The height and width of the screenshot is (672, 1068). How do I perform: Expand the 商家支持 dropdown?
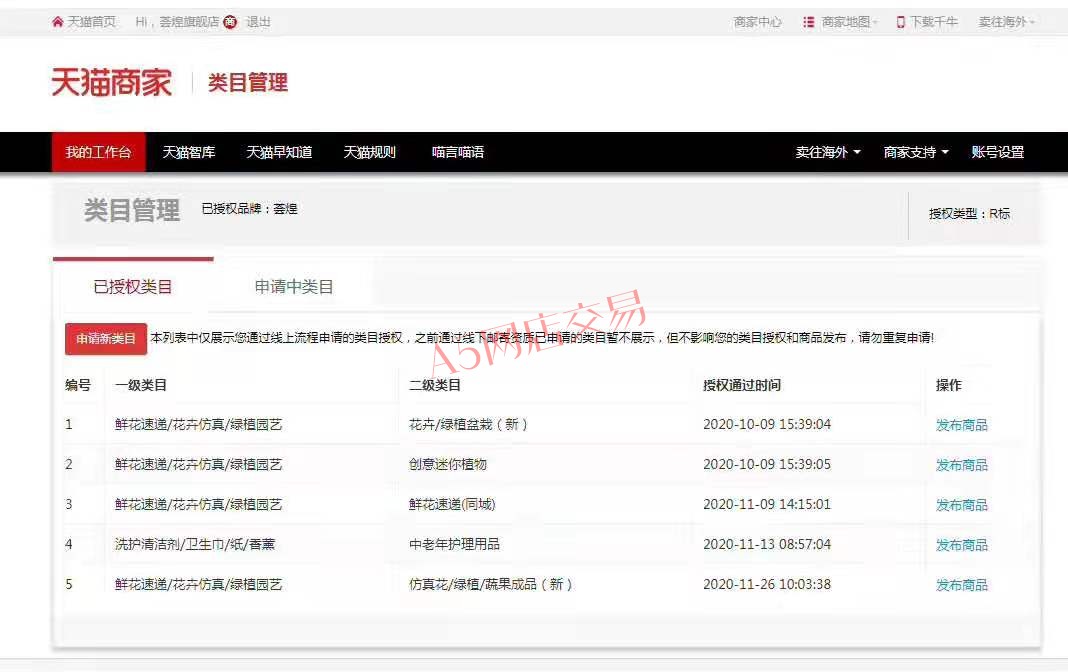coord(916,152)
